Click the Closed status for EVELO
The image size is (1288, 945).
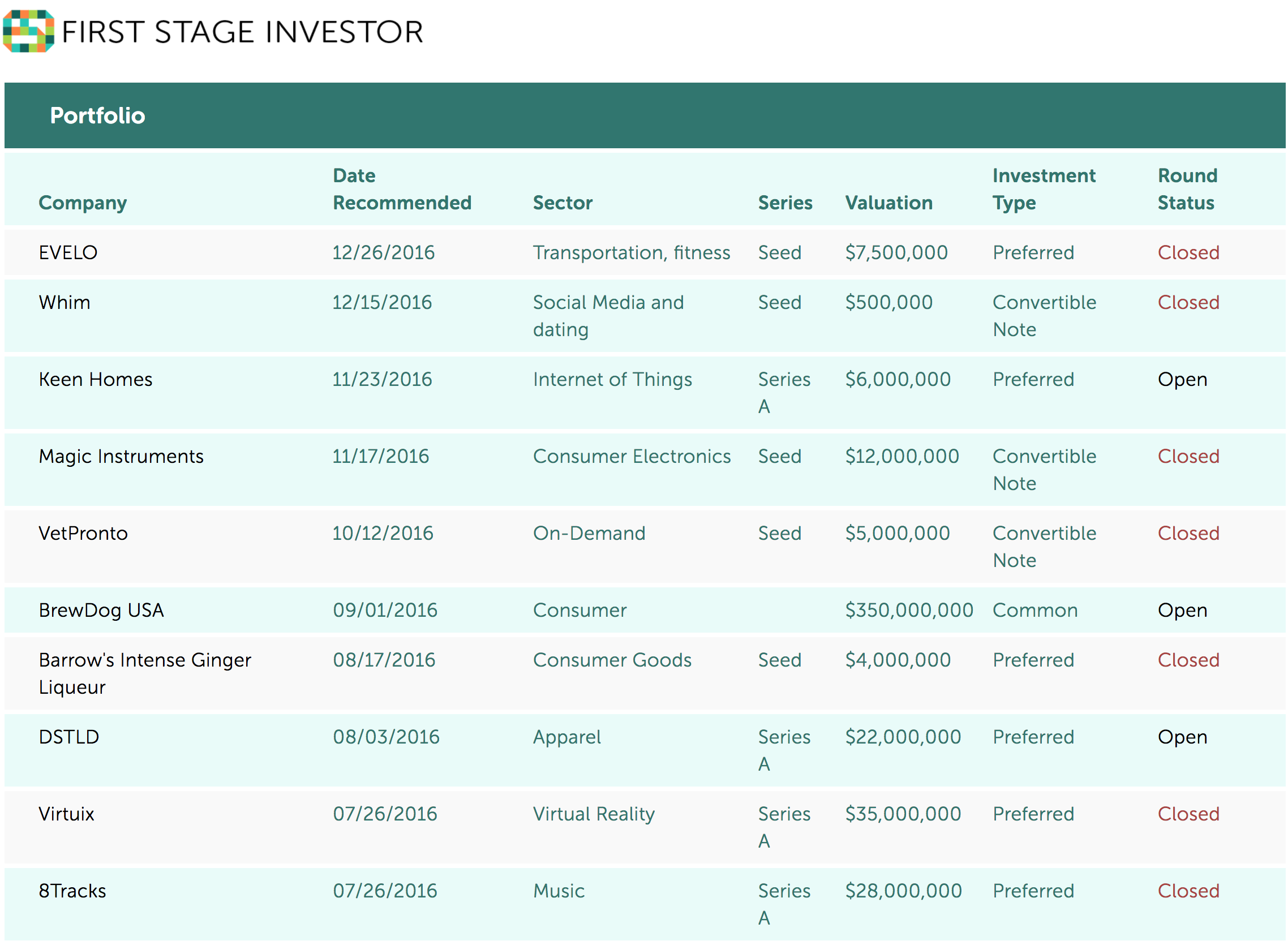point(1188,253)
